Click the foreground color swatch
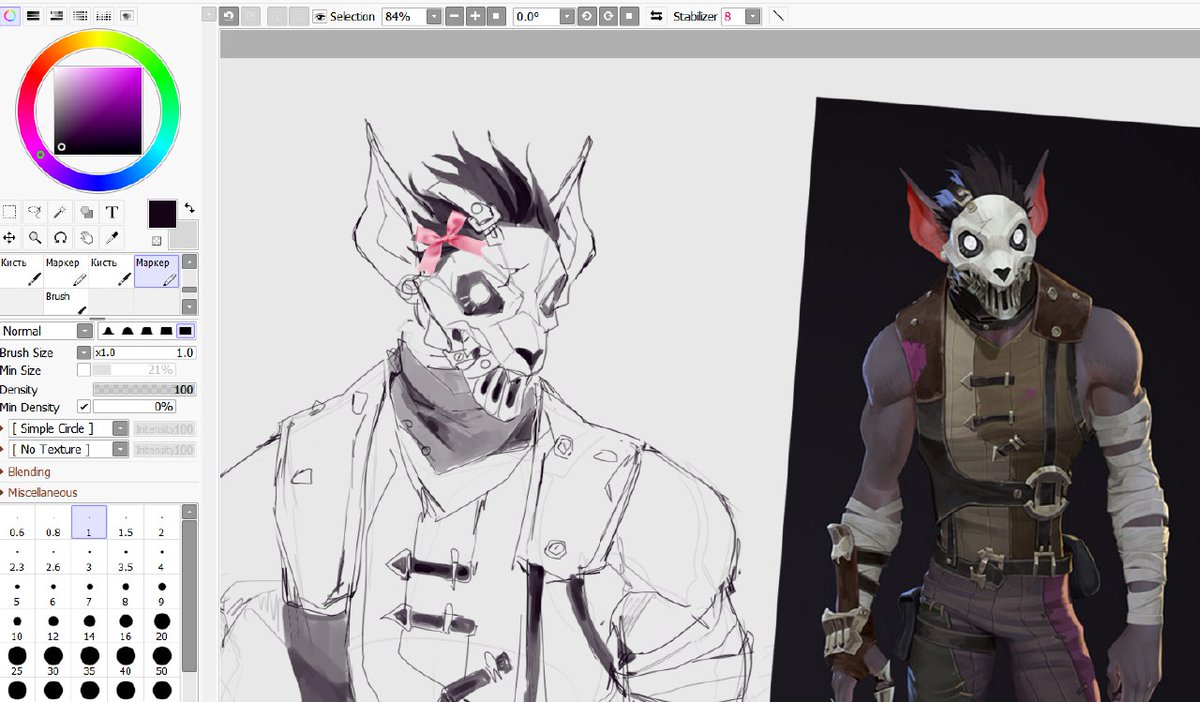Screen dimensions: 1200x702 162,213
